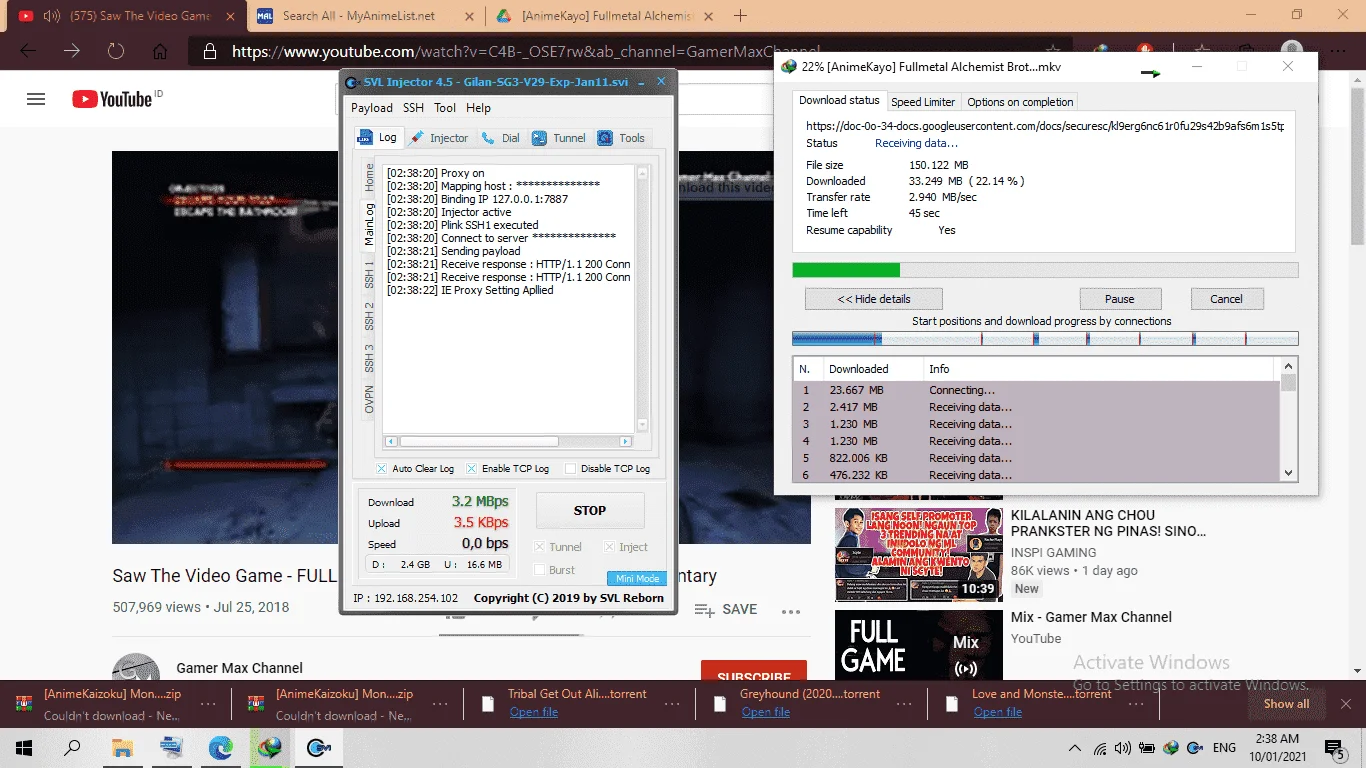This screenshot has height=768, width=1366.
Task: Open the Download status tab
Action: coord(839,100)
